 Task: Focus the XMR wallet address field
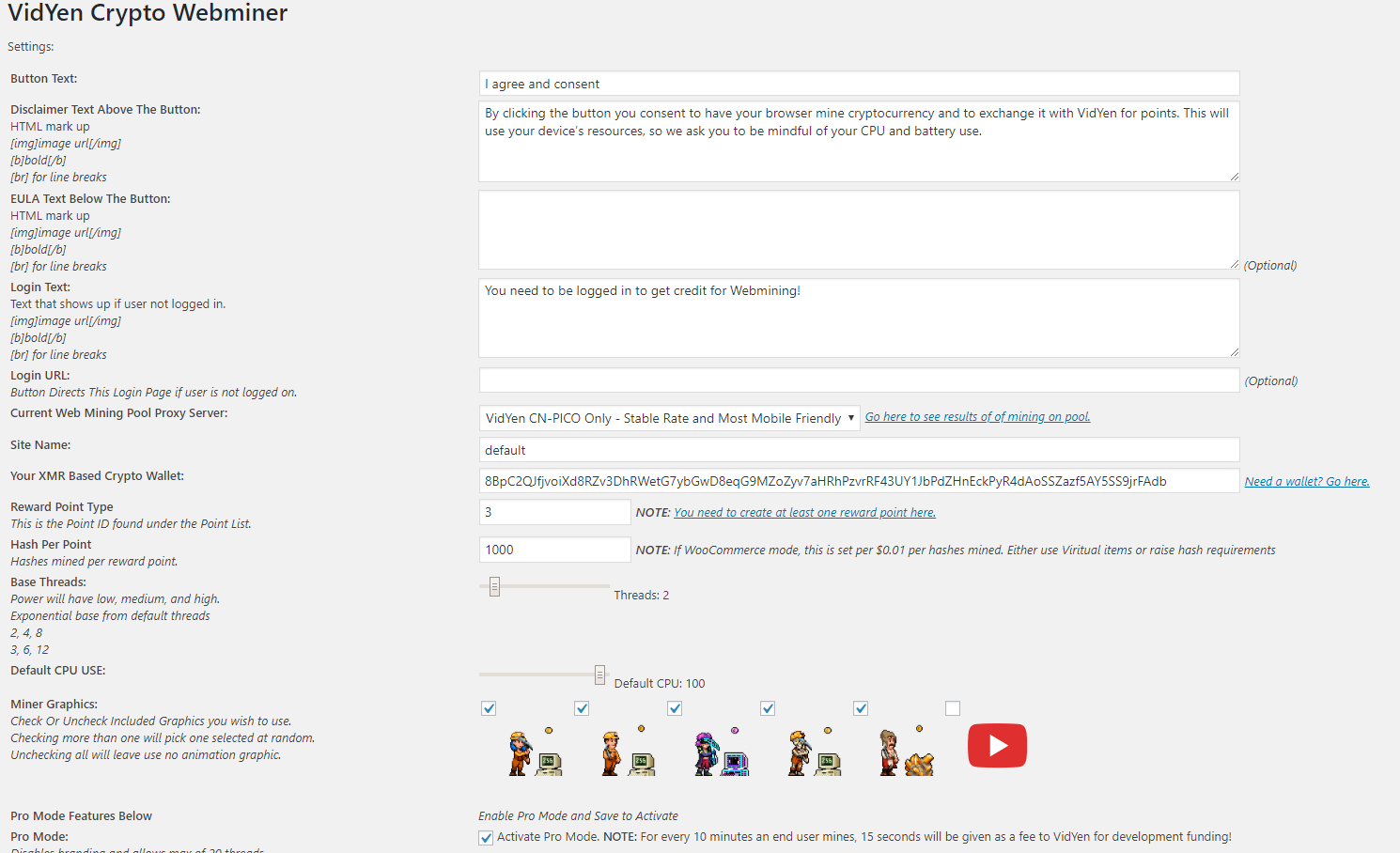coord(859,481)
